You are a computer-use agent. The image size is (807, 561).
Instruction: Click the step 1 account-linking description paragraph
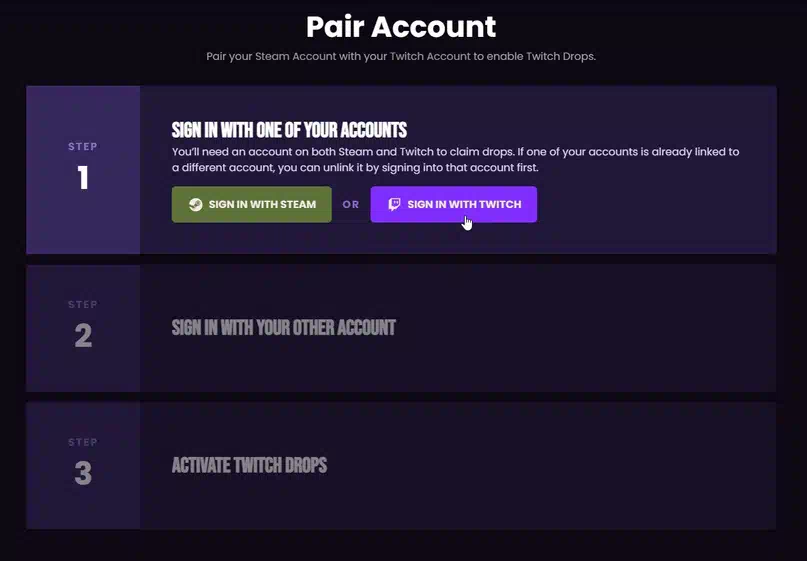455,160
